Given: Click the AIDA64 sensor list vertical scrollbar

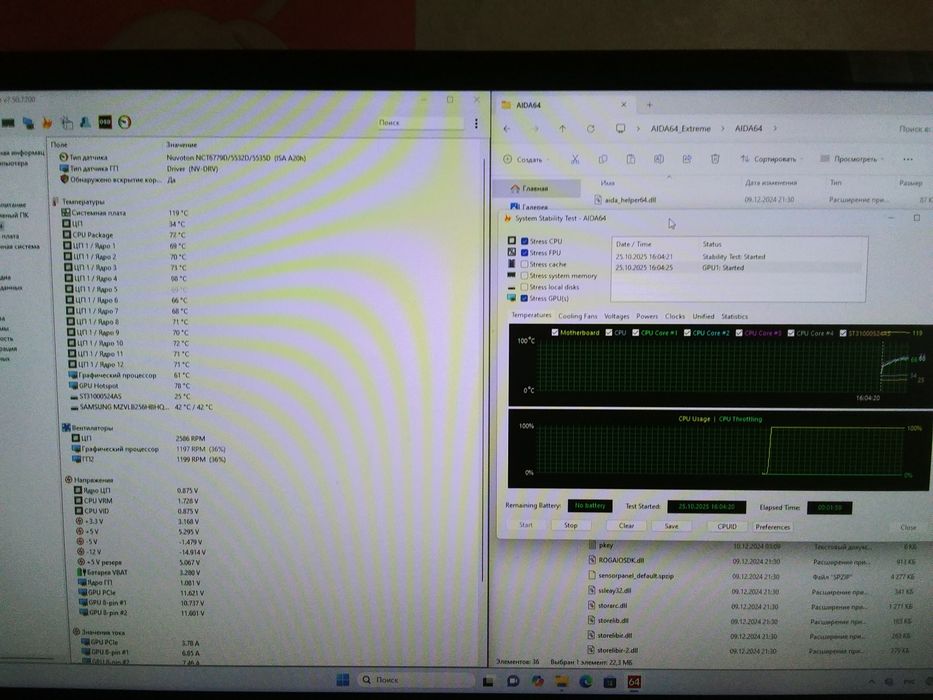Looking at the screenshot, I should tap(483, 369).
